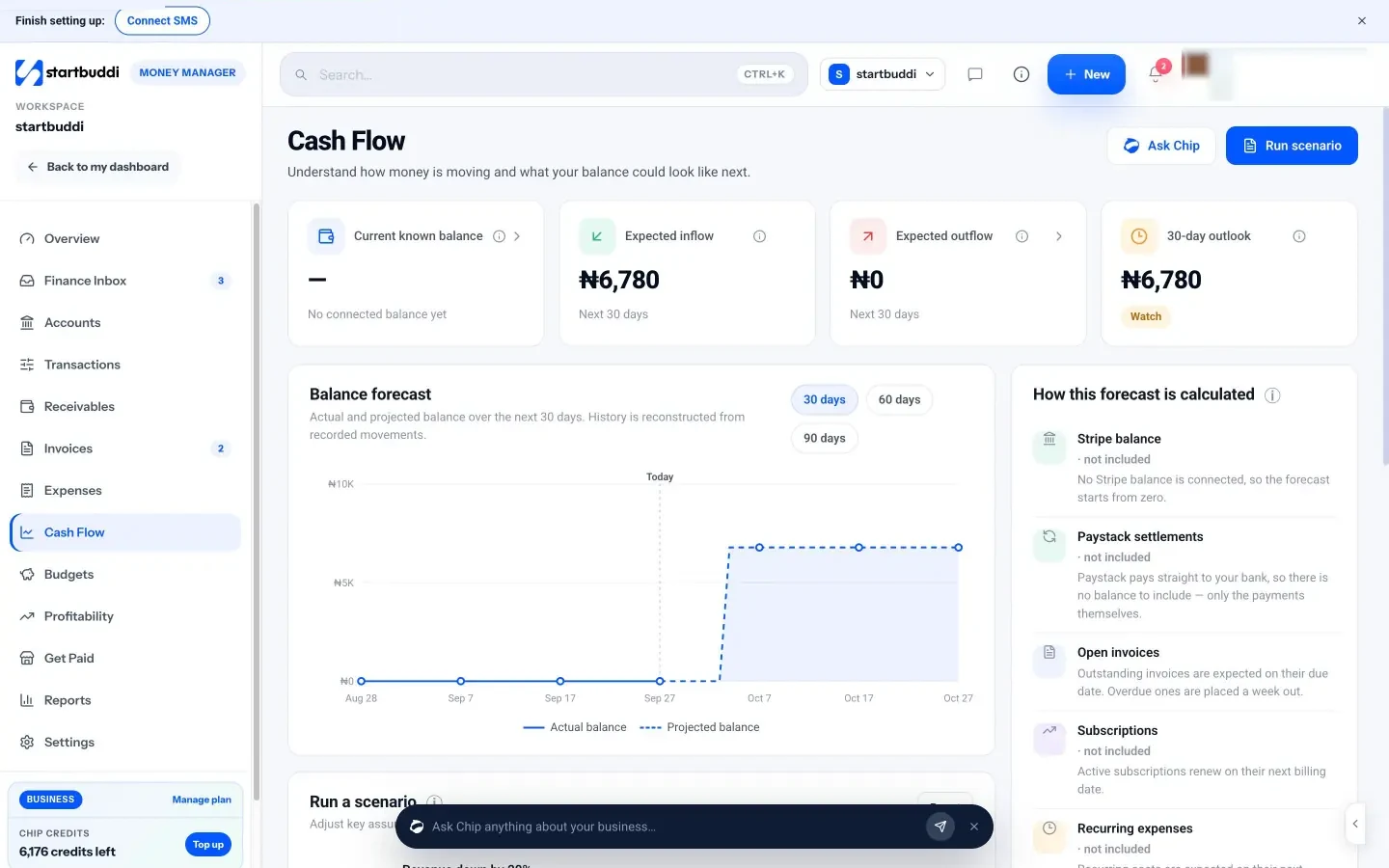Open Expenses in the sidebar
The height and width of the screenshot is (868, 1389).
pyautogui.click(x=125, y=491)
